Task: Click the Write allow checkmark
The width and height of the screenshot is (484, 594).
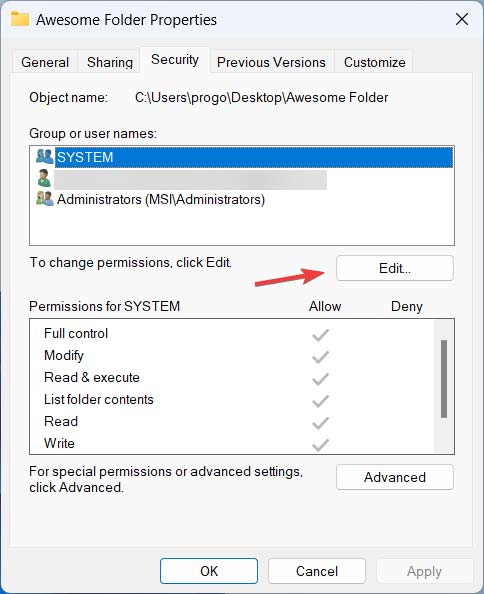Action: tap(320, 444)
